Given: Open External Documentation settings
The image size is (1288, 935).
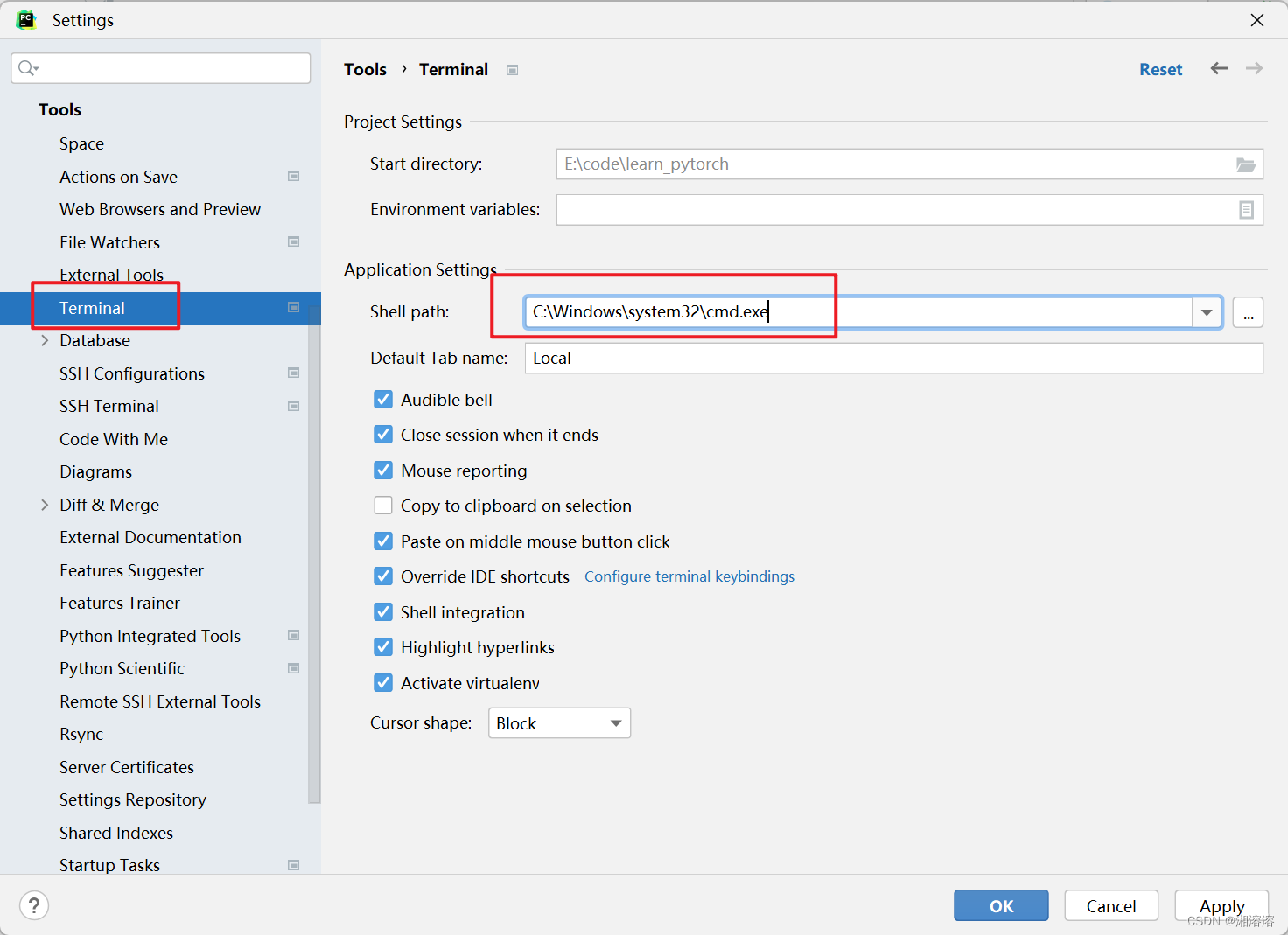Looking at the screenshot, I should (150, 537).
